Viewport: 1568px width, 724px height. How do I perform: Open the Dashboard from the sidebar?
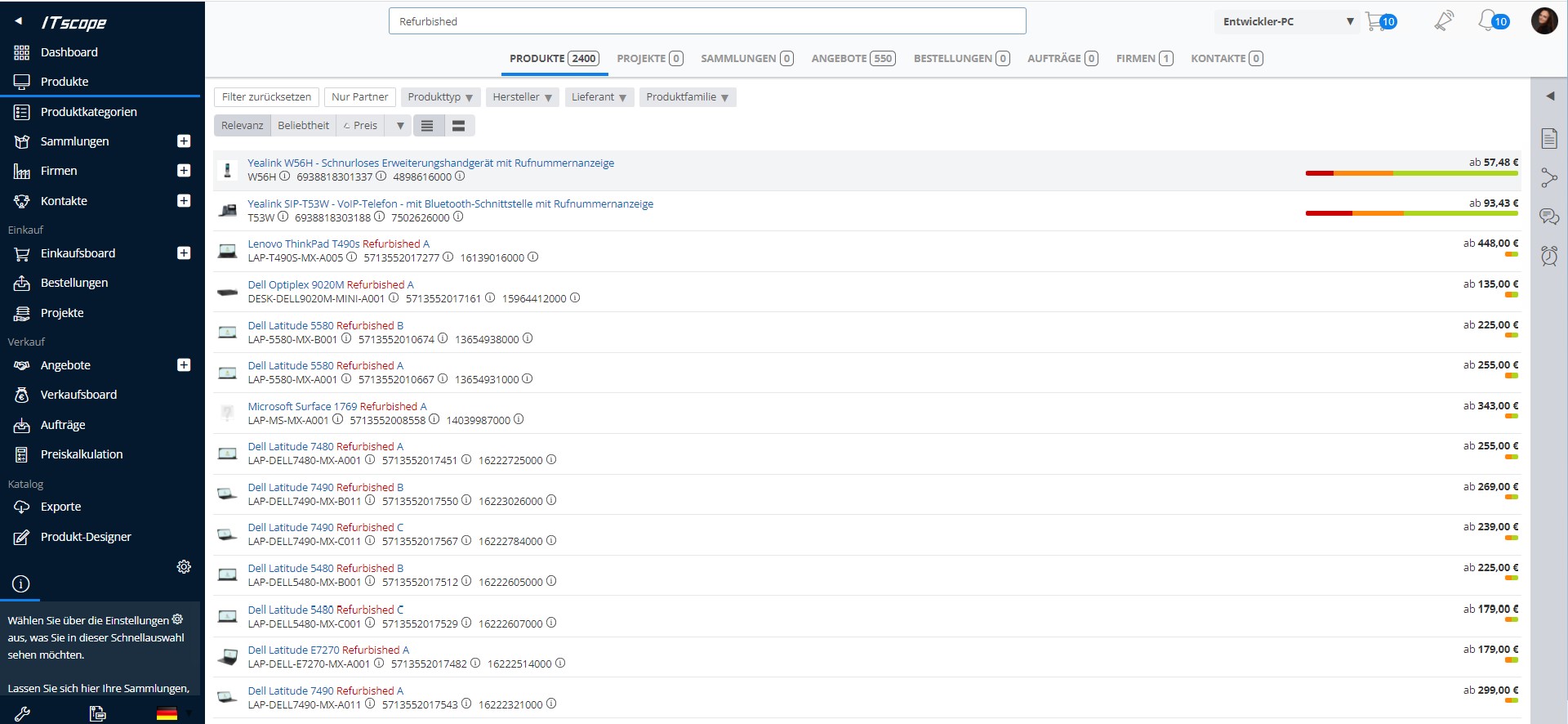(x=69, y=52)
